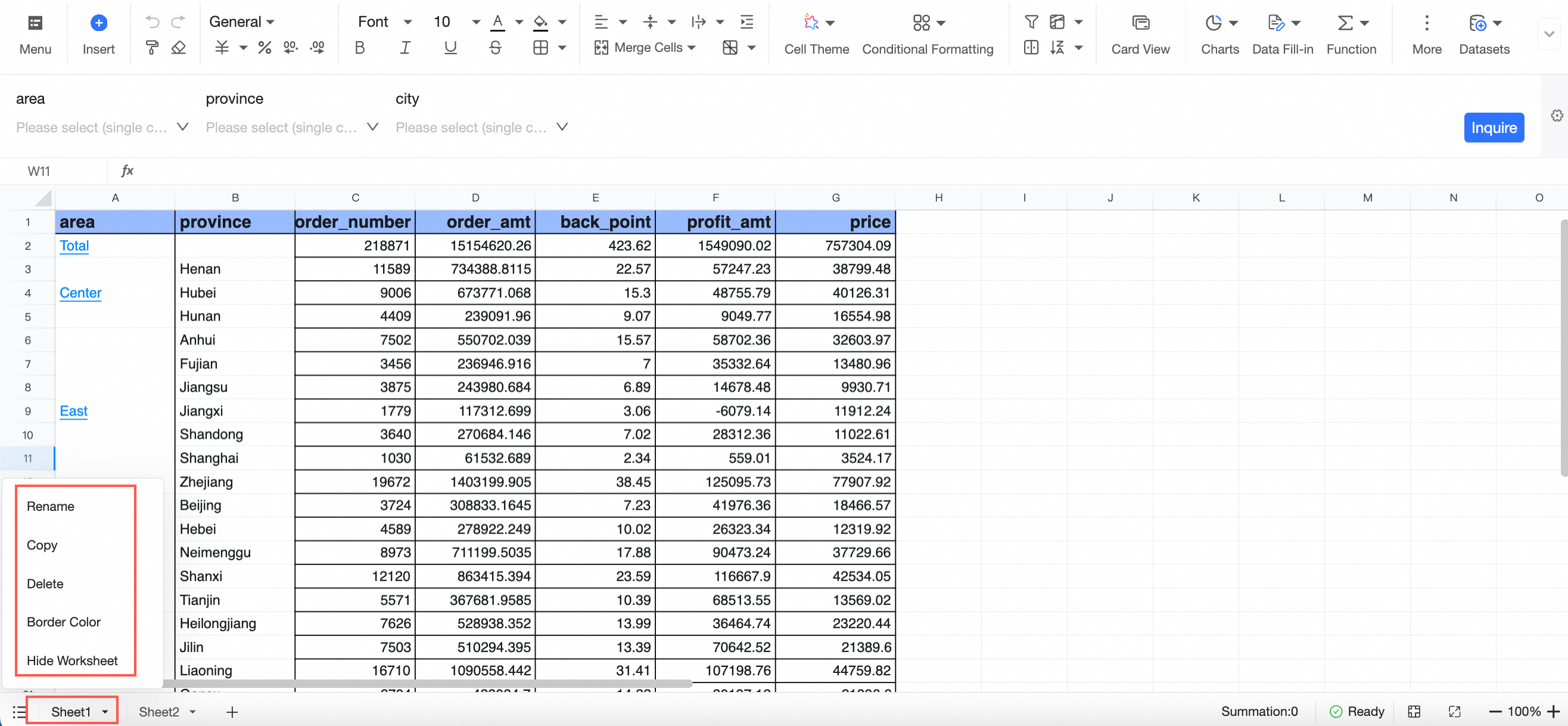Click the fullscreen expand icon
1568x726 pixels.
pyautogui.click(x=1455, y=711)
